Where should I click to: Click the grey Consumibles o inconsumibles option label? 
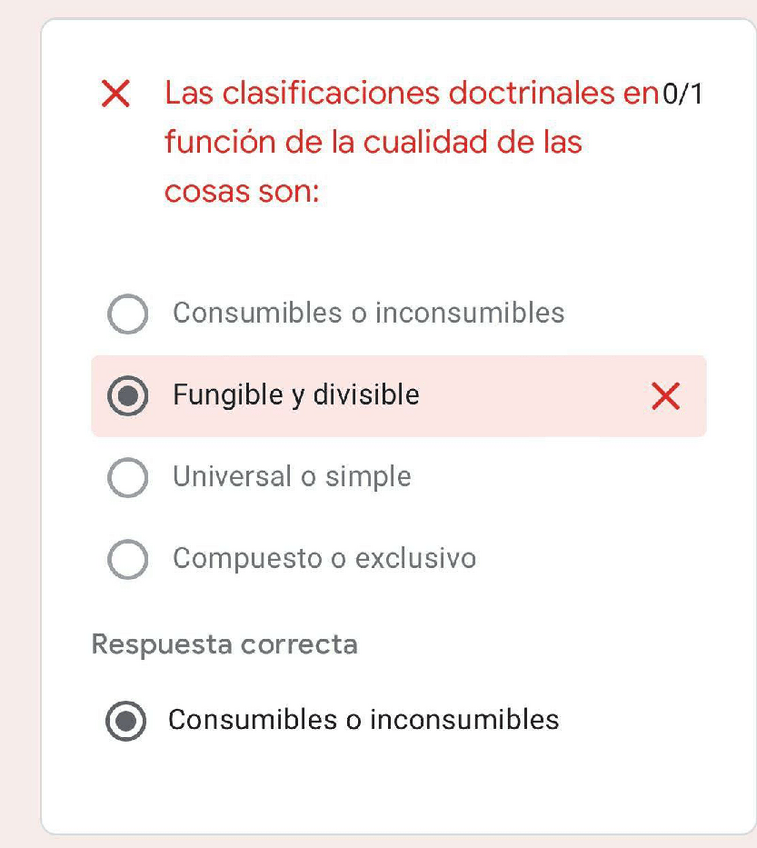pos(368,313)
